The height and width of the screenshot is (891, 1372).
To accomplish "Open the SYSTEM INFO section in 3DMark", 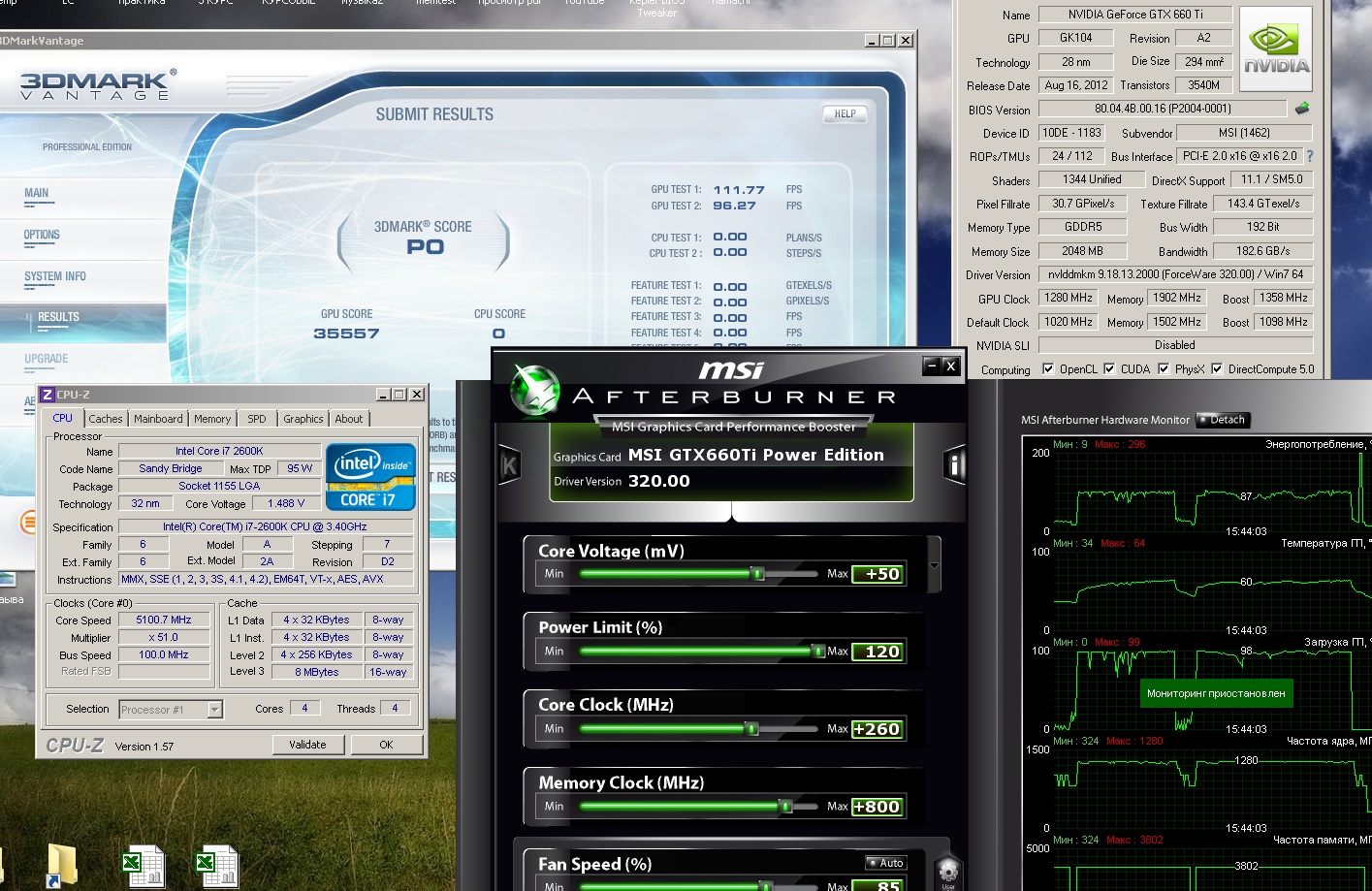I will 55,277.
